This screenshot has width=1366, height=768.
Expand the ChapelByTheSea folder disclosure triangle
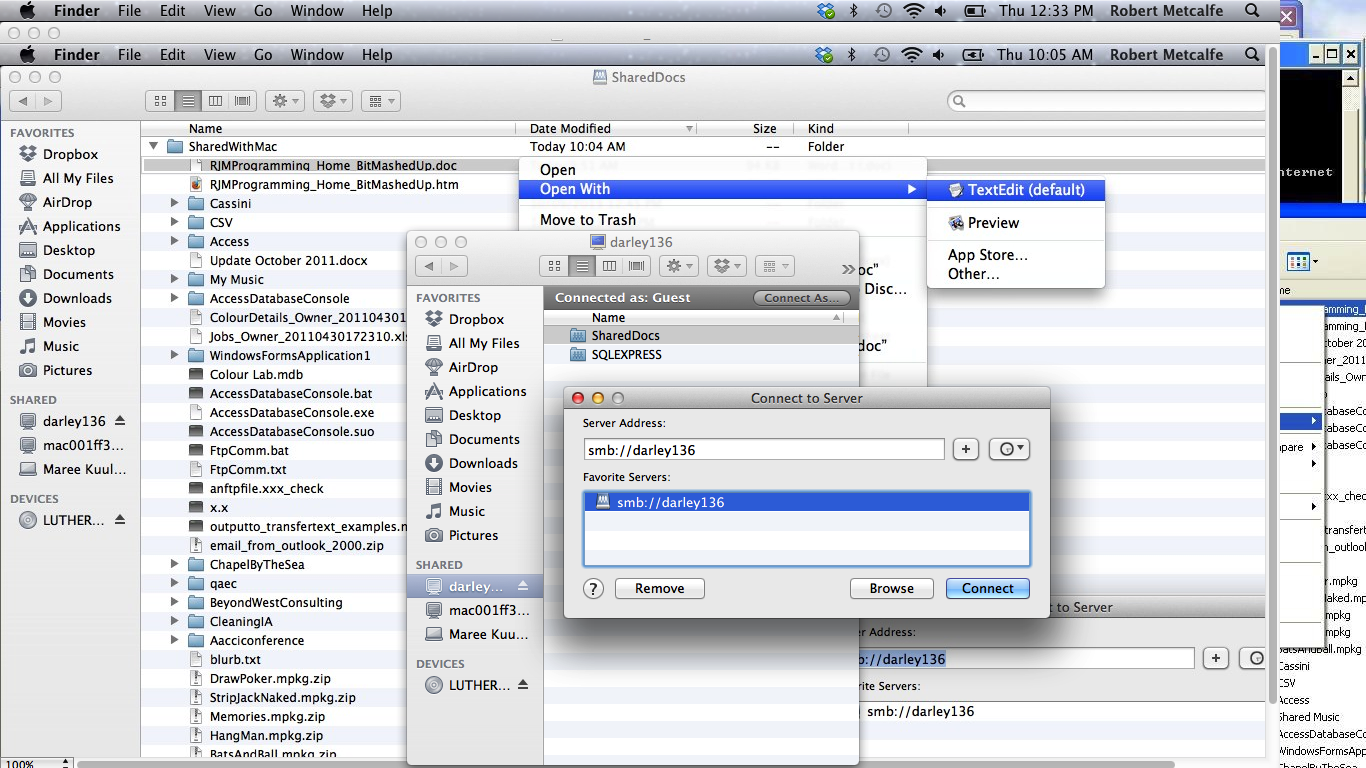[x=174, y=564]
